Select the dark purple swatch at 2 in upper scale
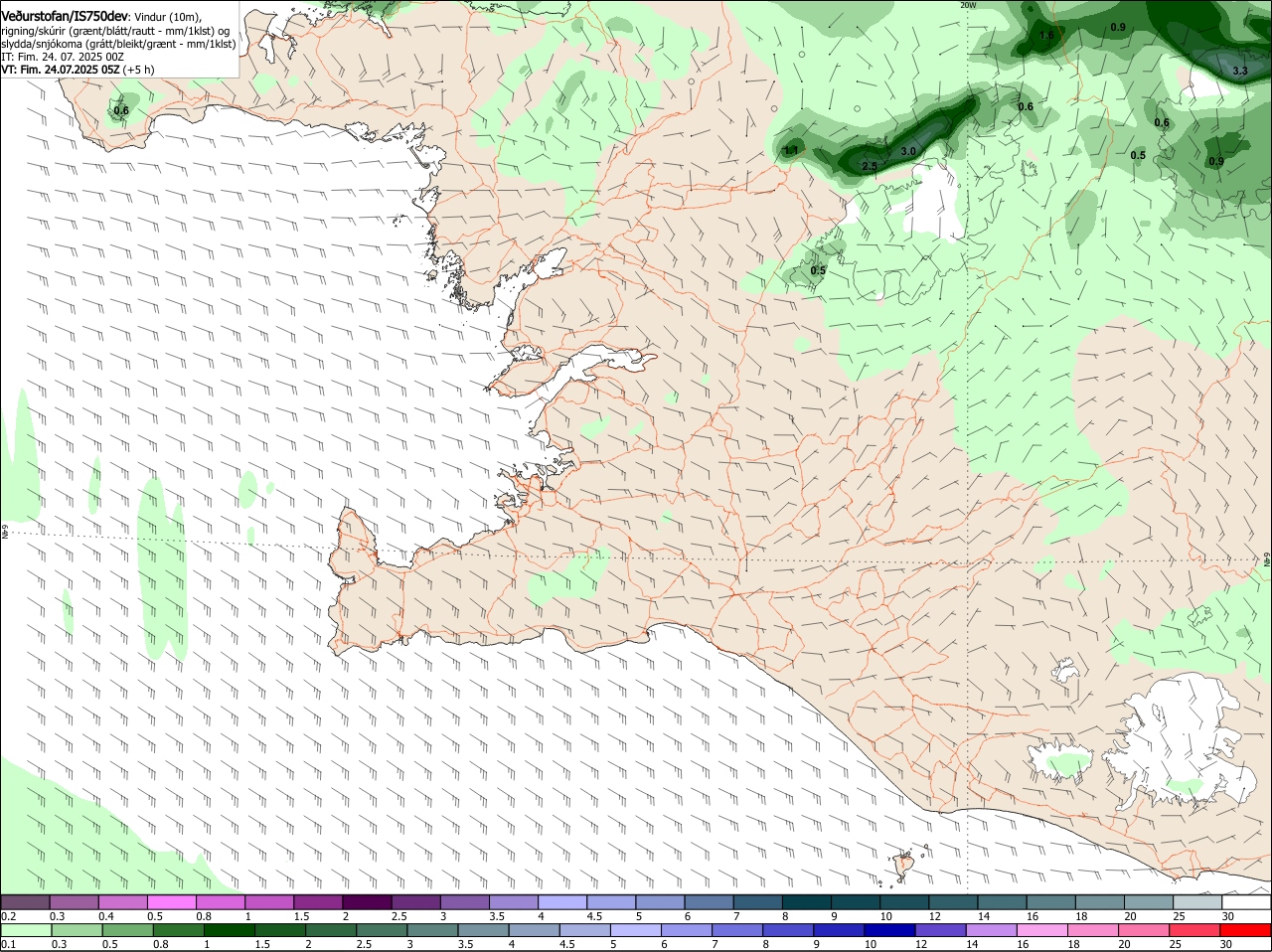Viewport: 1272px width, 952px height. (x=368, y=901)
